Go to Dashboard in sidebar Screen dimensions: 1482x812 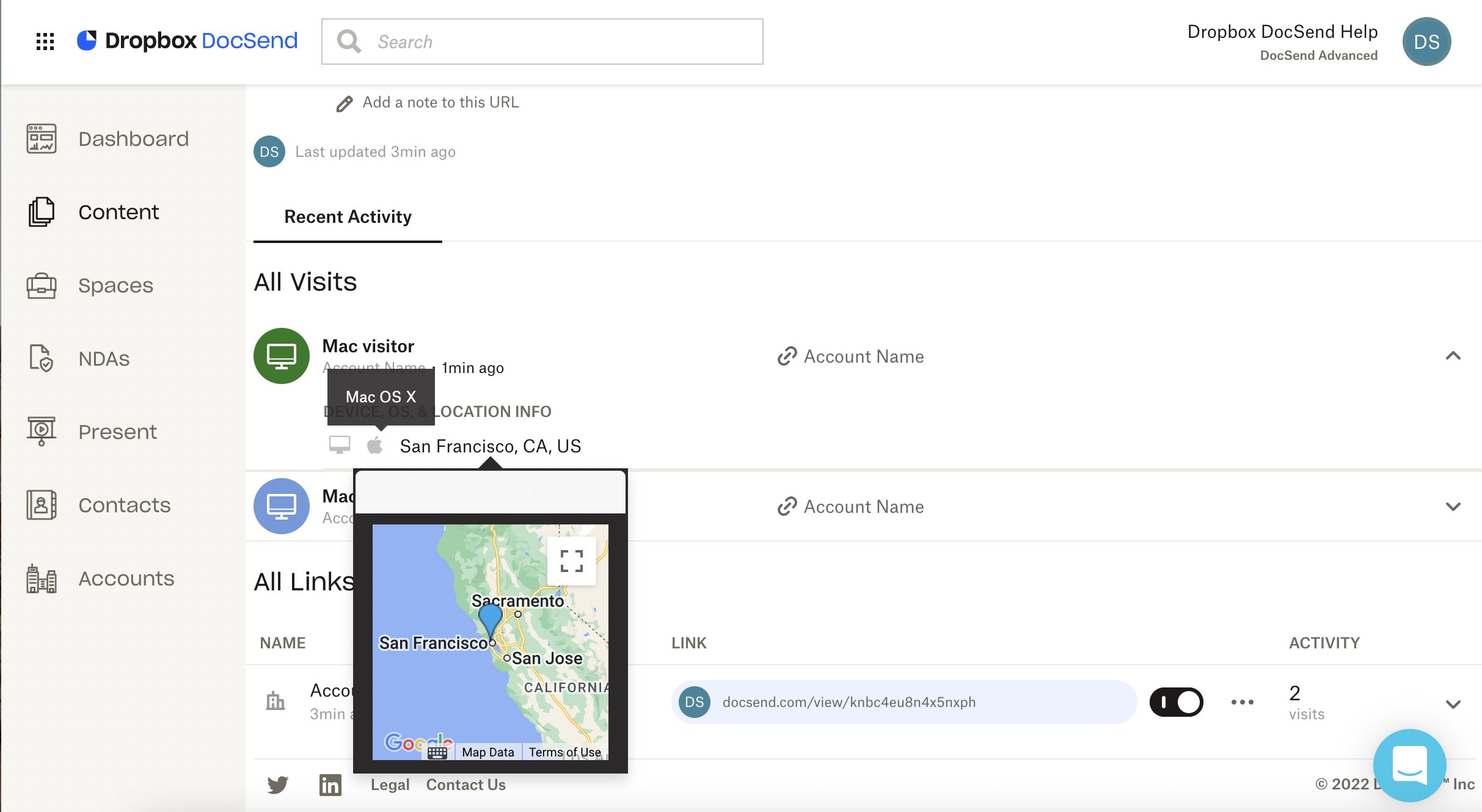point(134,139)
